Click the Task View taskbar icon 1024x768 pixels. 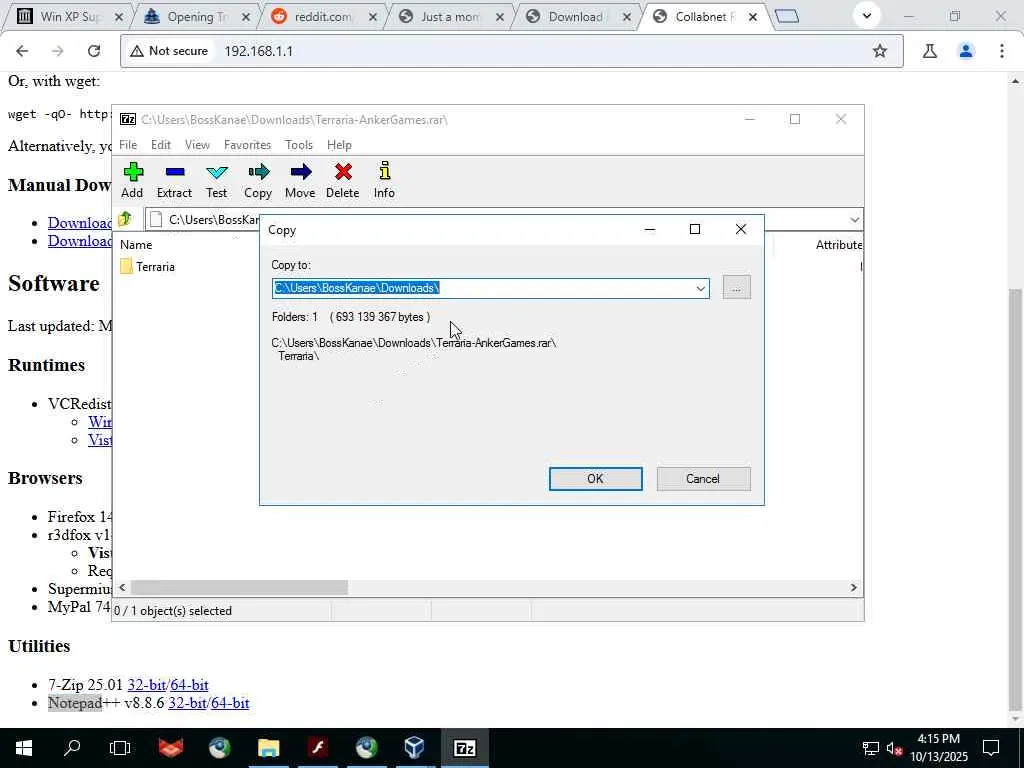point(120,748)
